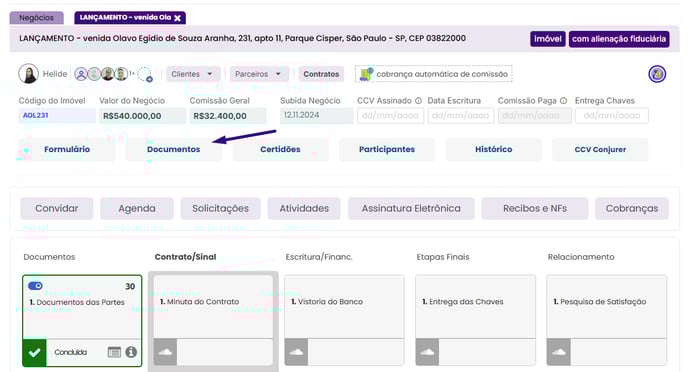Click the Valor do Negócio field

pyautogui.click(x=142, y=116)
